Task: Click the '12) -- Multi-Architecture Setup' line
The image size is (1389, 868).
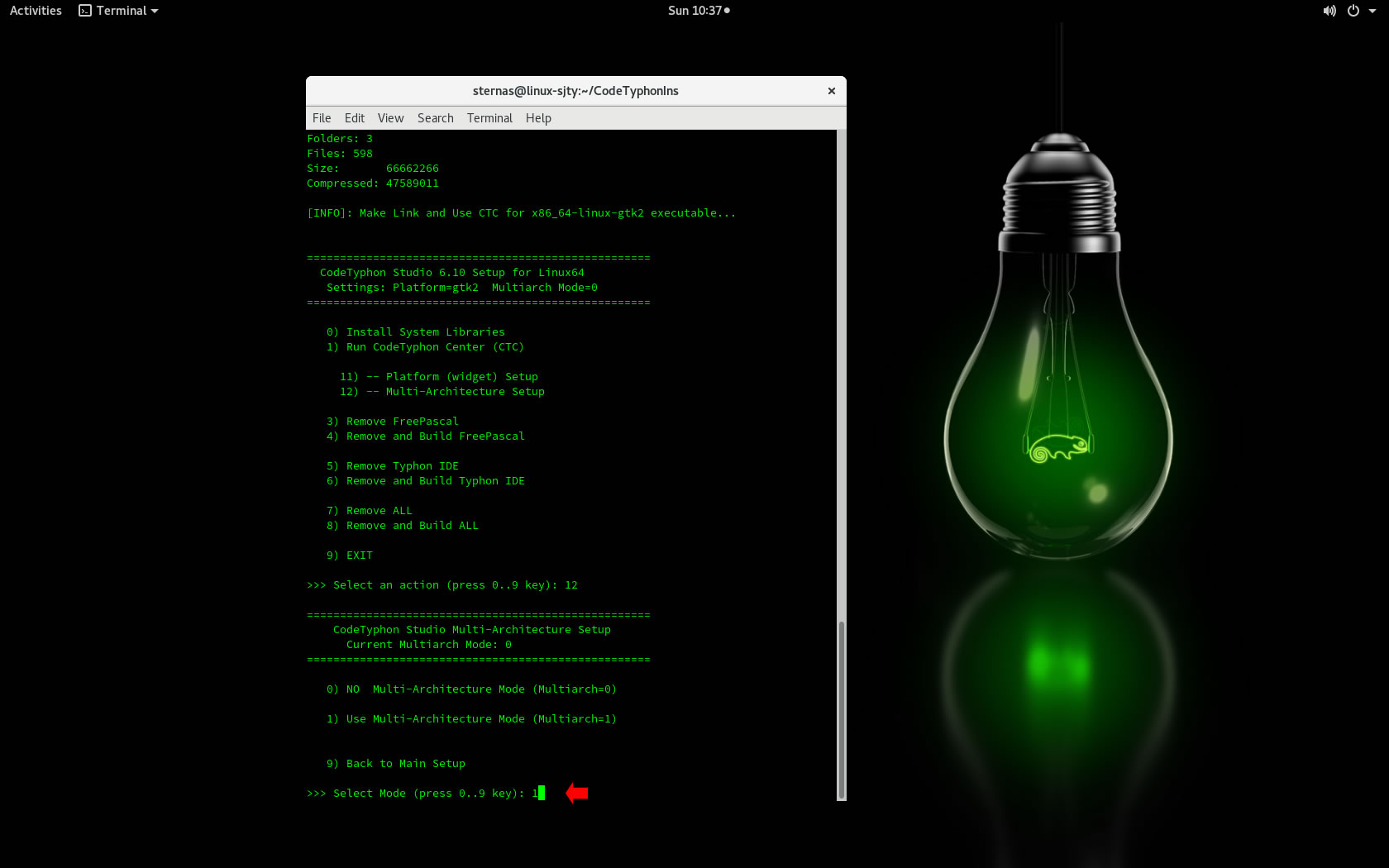Action: pyautogui.click(x=442, y=392)
